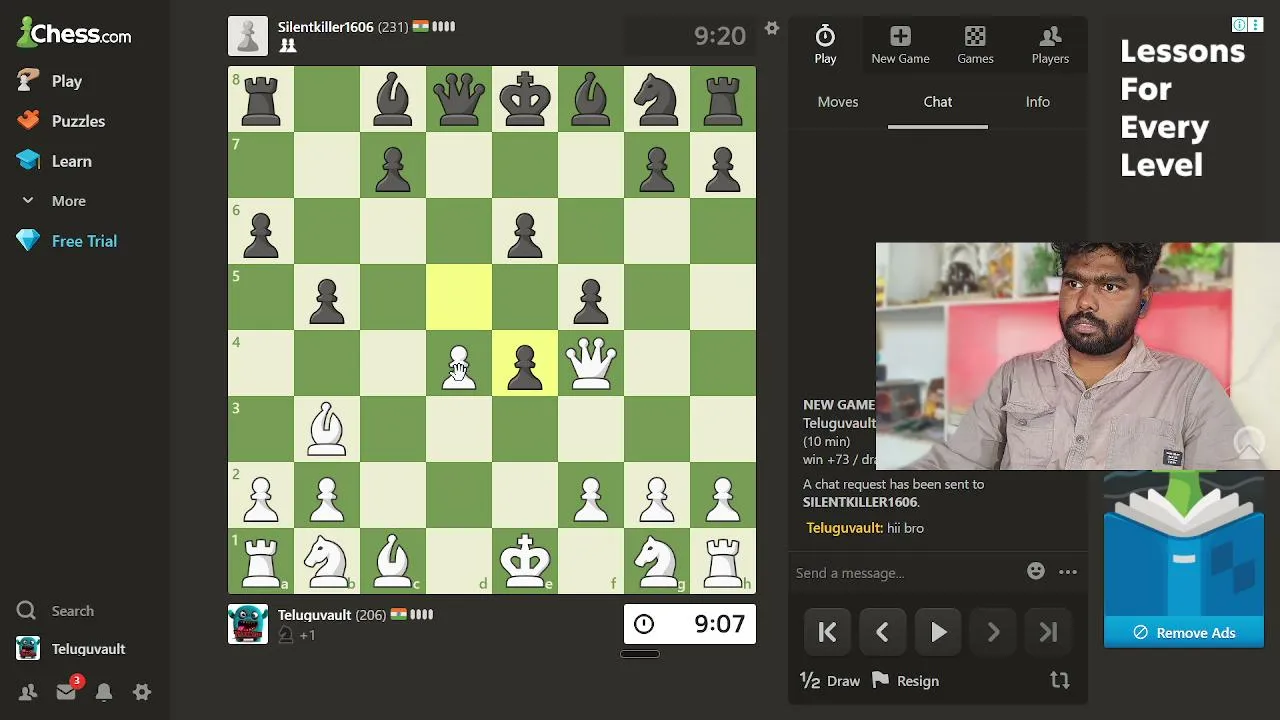
Task: Open the sidebar Search
Action: click(72, 611)
